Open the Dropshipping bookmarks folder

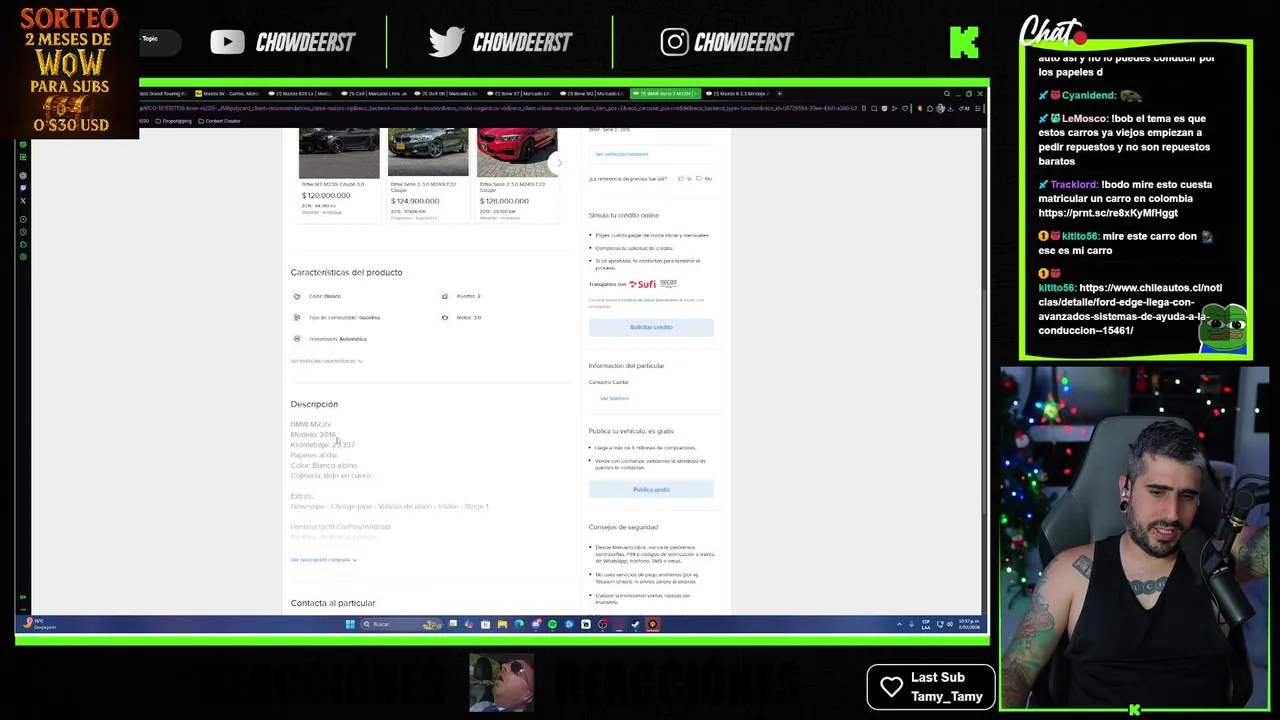coord(174,121)
